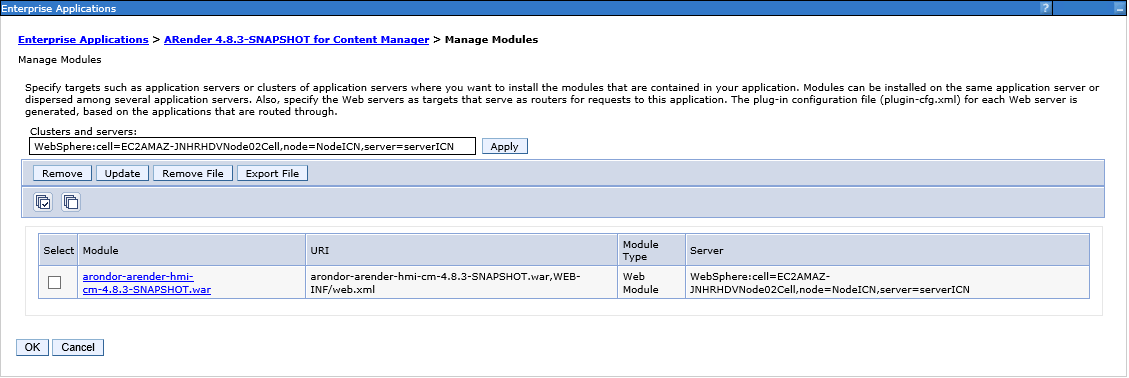Click the Apply button
The image size is (1129, 378).
point(505,146)
